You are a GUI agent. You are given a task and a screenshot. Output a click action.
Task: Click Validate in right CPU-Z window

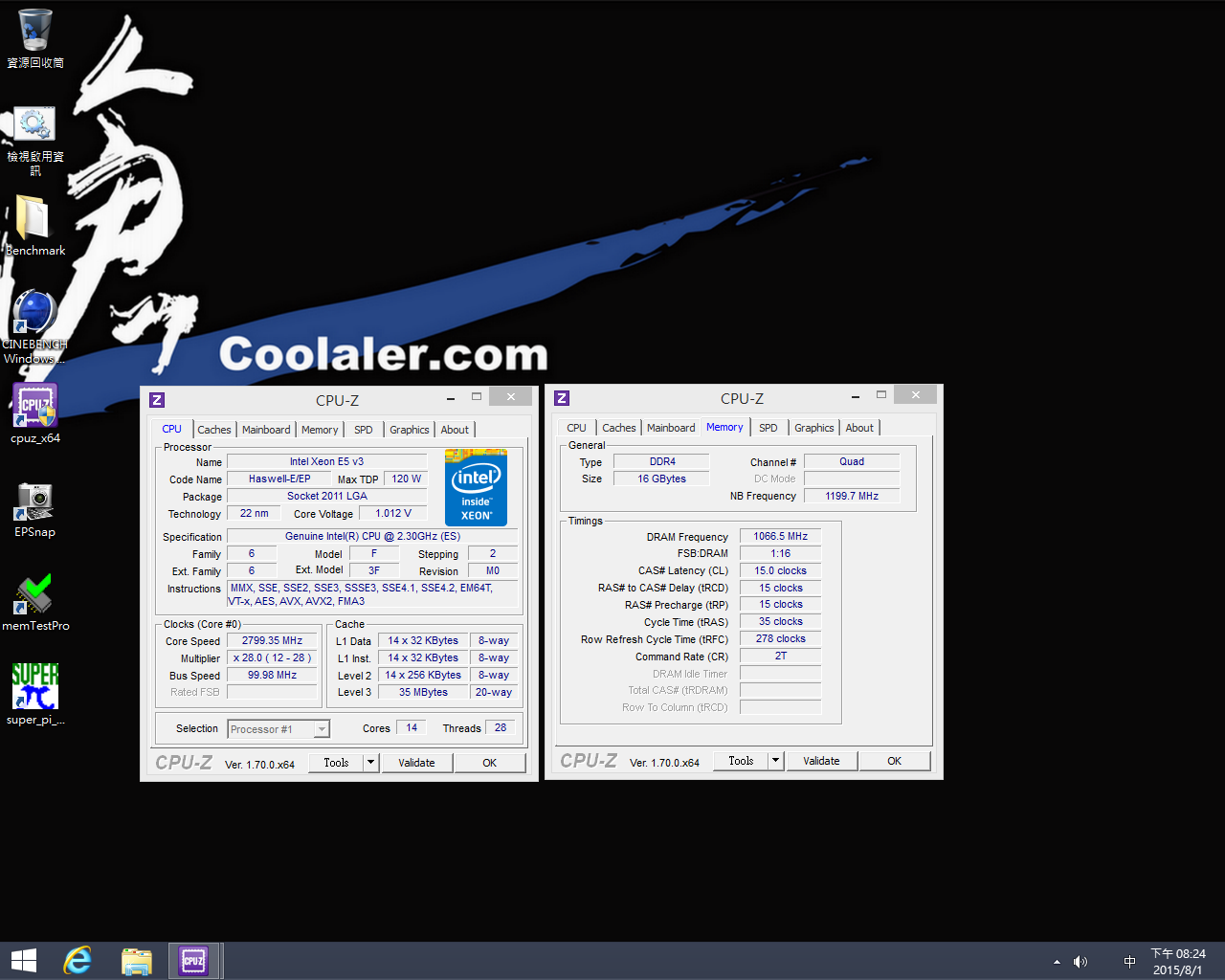click(822, 761)
